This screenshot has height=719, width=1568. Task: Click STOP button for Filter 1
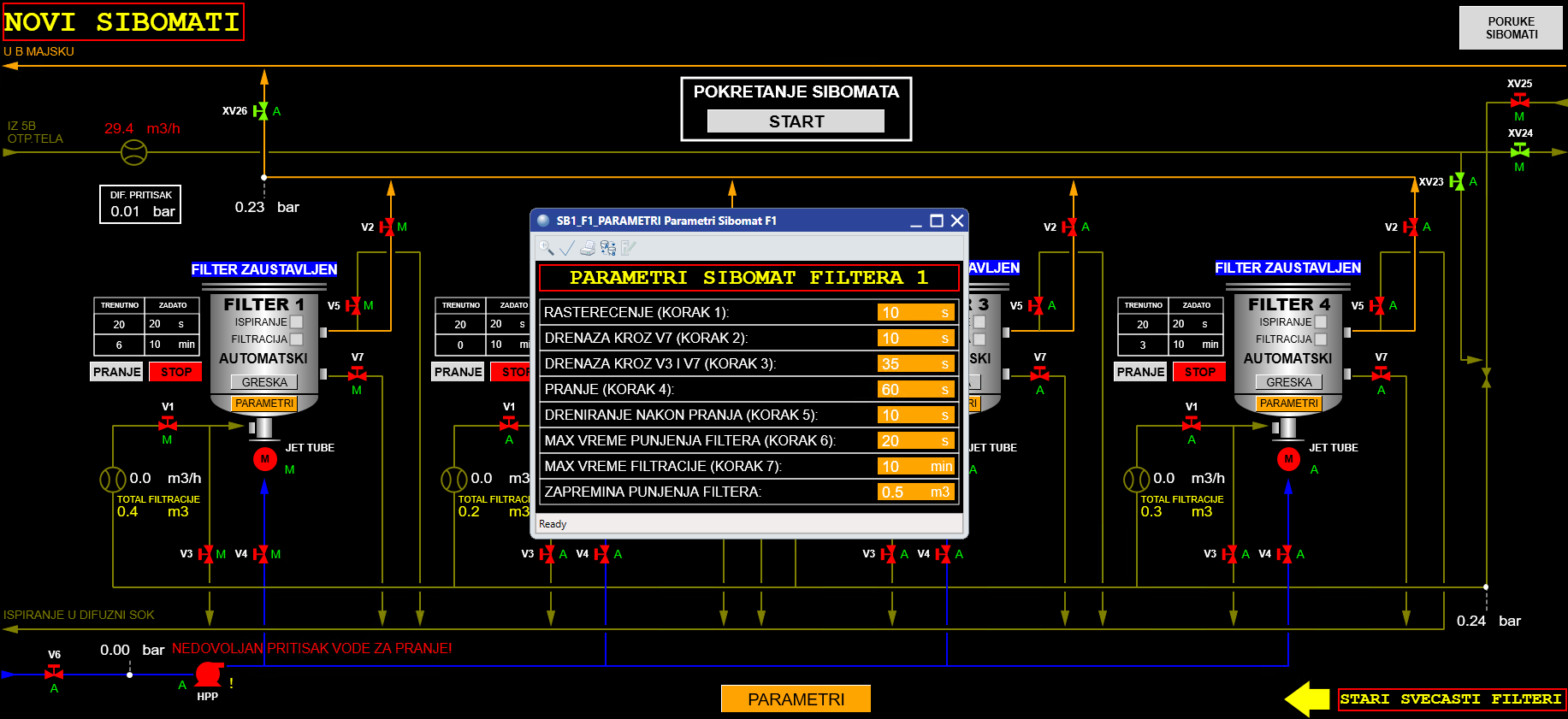[176, 372]
